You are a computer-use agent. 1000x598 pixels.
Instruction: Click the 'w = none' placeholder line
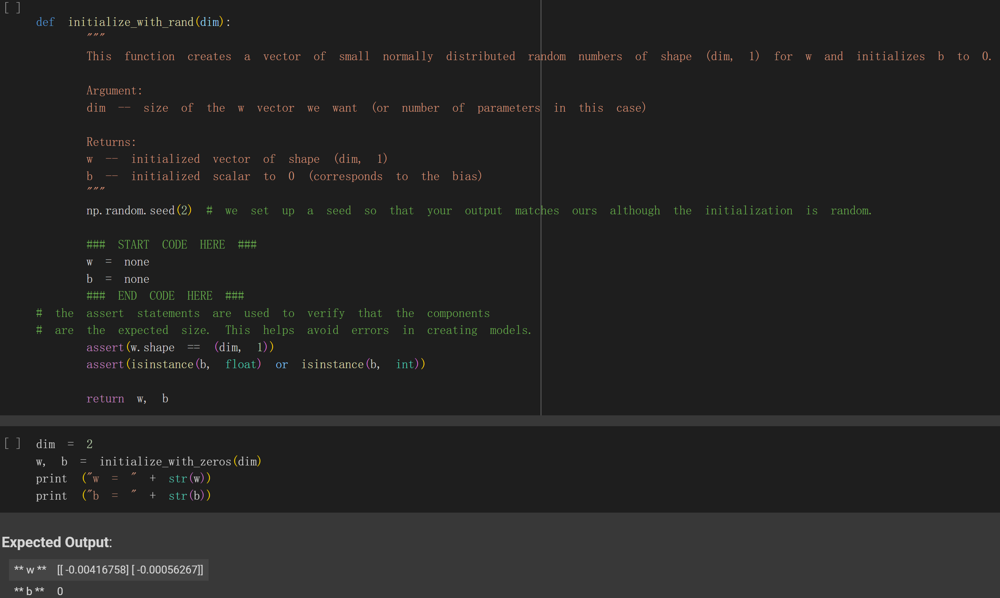[118, 262]
